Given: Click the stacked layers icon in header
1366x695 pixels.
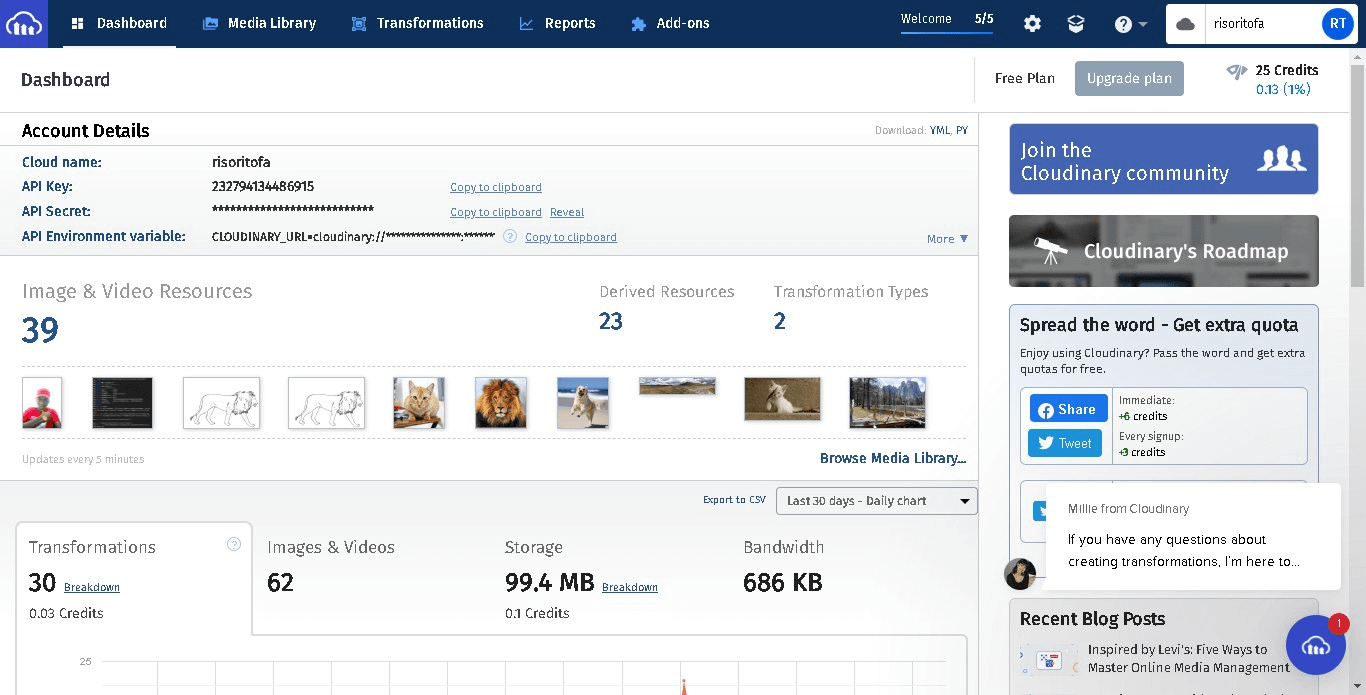Looking at the screenshot, I should 1076,24.
